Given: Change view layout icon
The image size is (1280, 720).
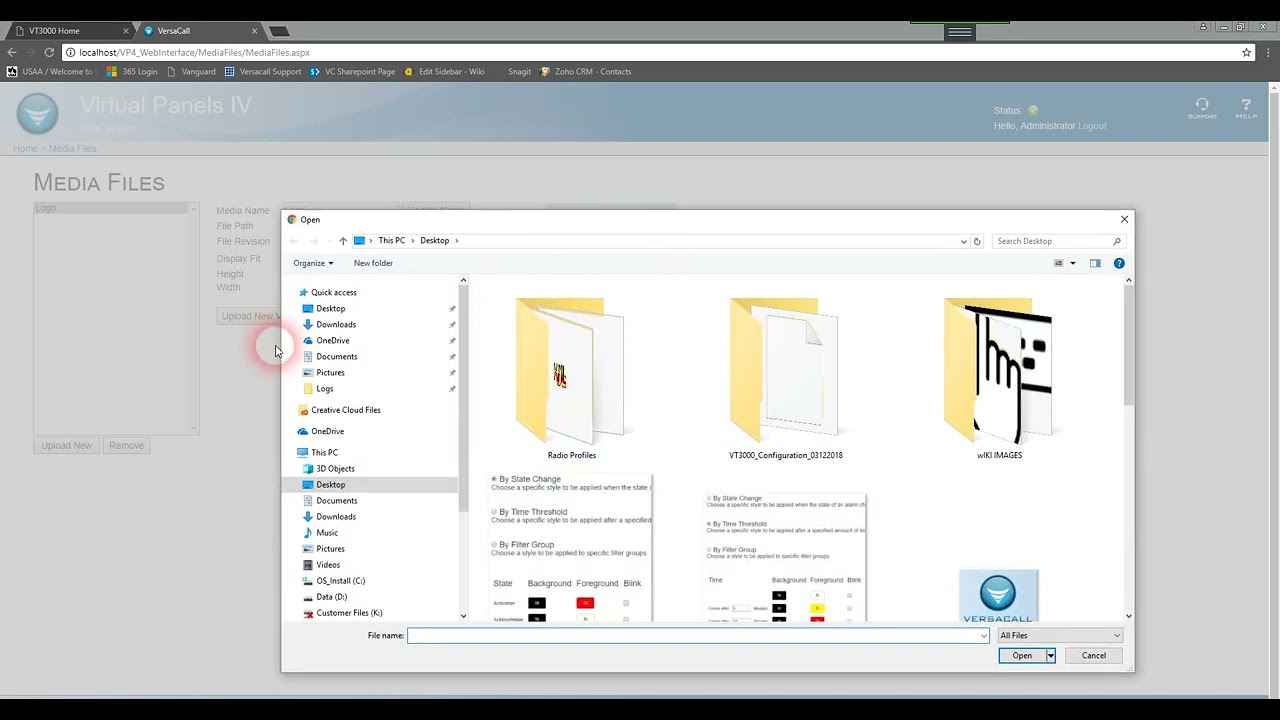Looking at the screenshot, I should (1058, 263).
